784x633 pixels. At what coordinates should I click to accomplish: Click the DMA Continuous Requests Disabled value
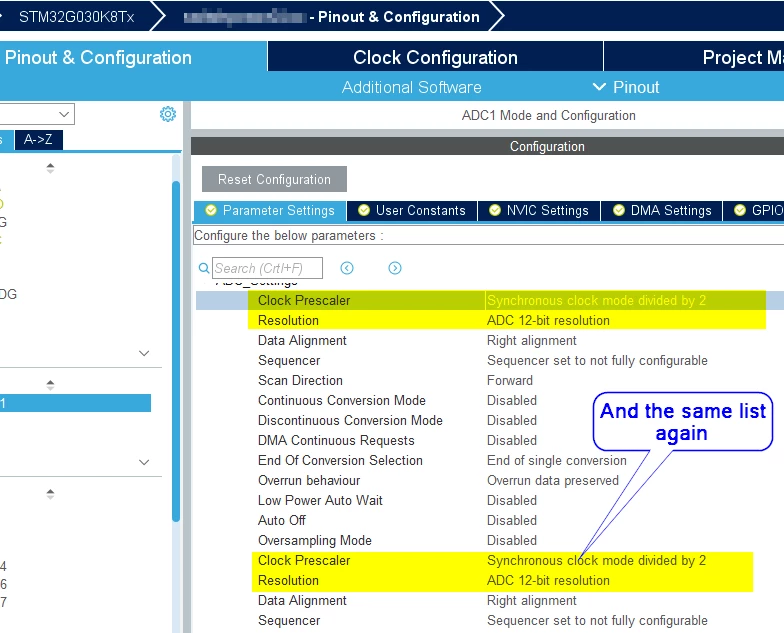click(x=512, y=440)
